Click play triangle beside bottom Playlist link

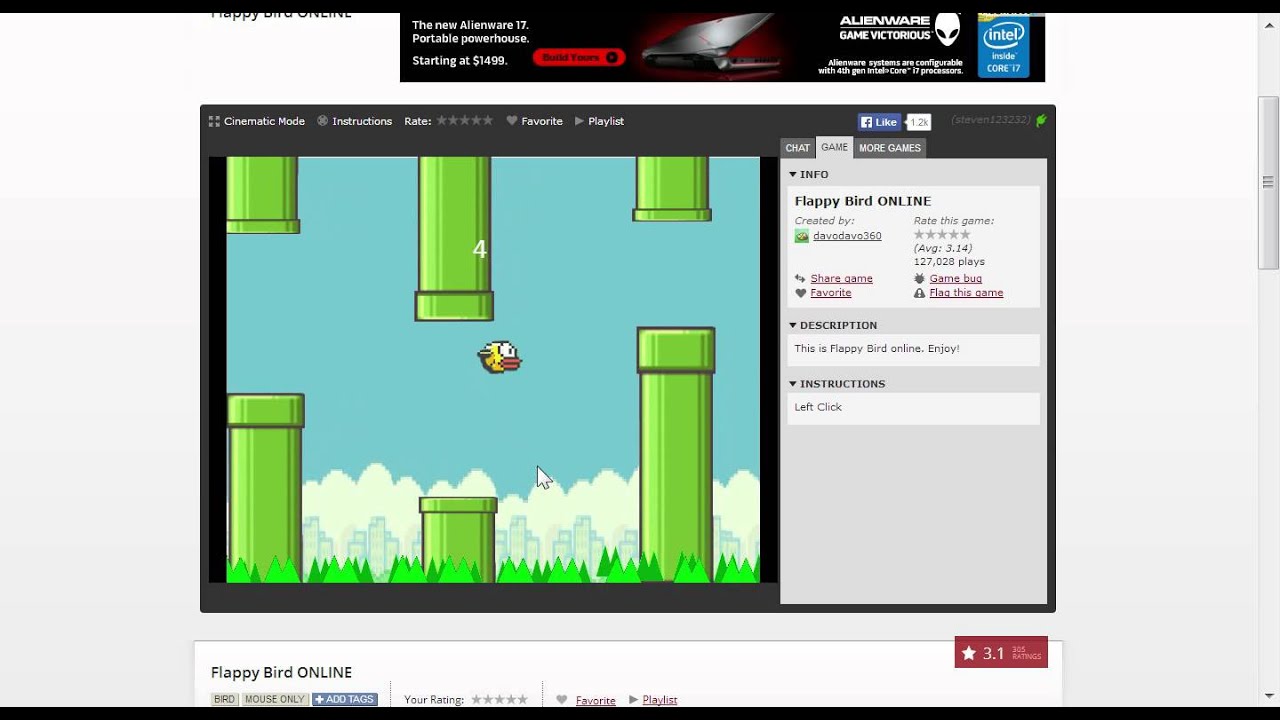633,699
